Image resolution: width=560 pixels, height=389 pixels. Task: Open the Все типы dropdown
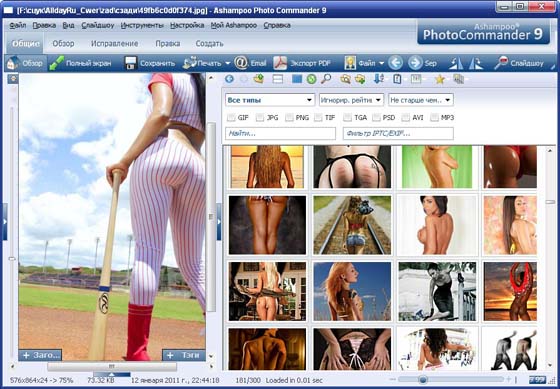[x=270, y=100]
